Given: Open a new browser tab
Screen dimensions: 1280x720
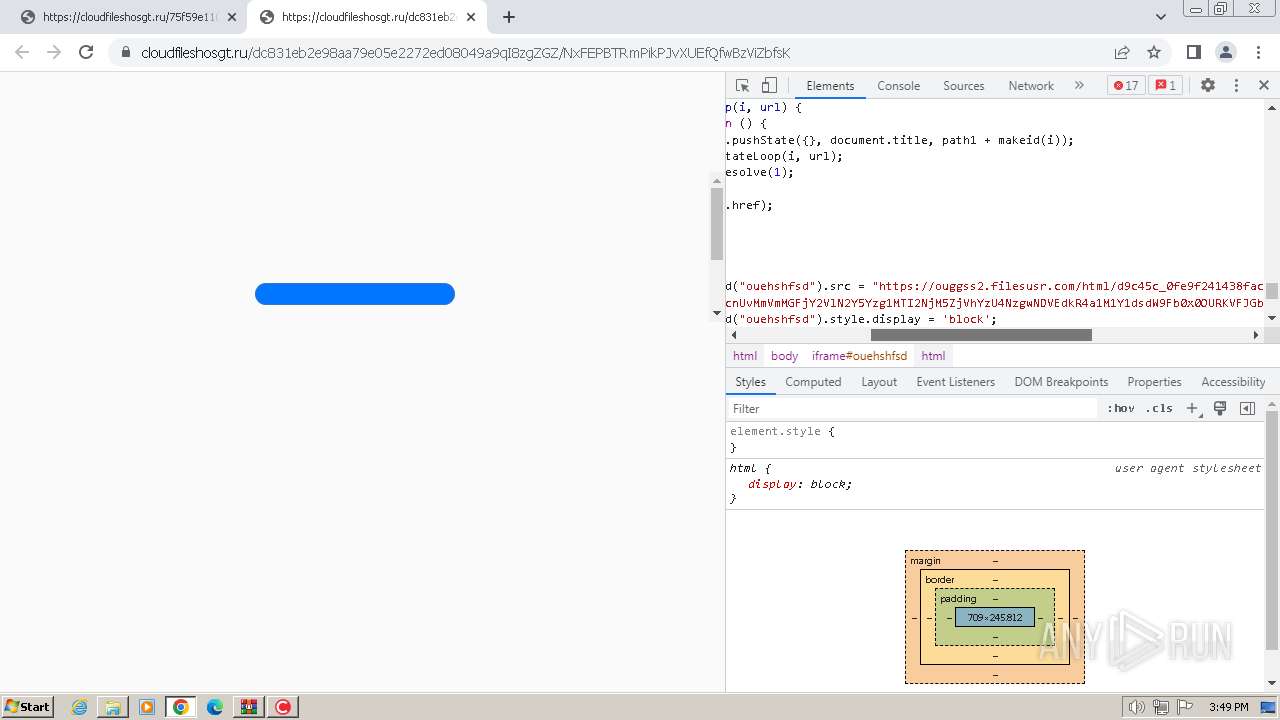Looking at the screenshot, I should 508,17.
